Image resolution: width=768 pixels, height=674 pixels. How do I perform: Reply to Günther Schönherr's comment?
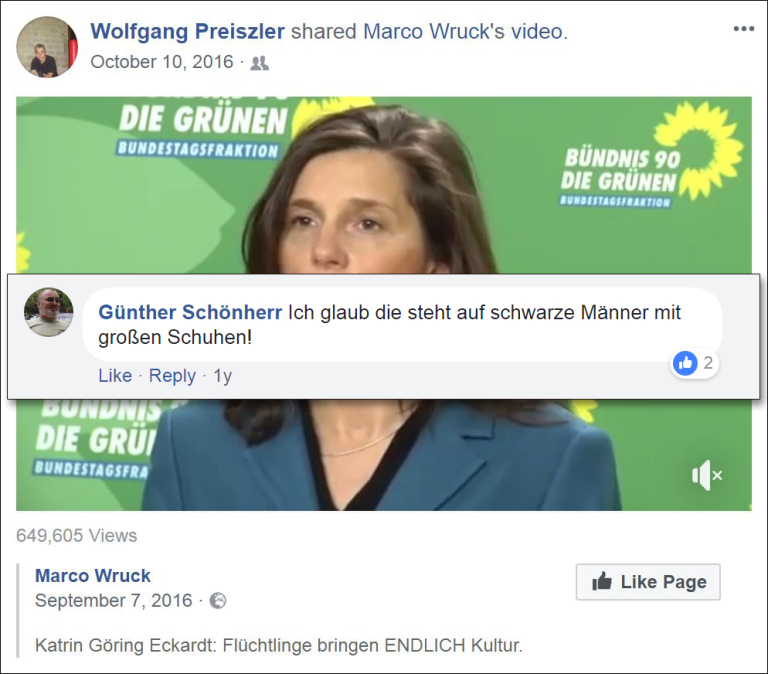(172, 376)
